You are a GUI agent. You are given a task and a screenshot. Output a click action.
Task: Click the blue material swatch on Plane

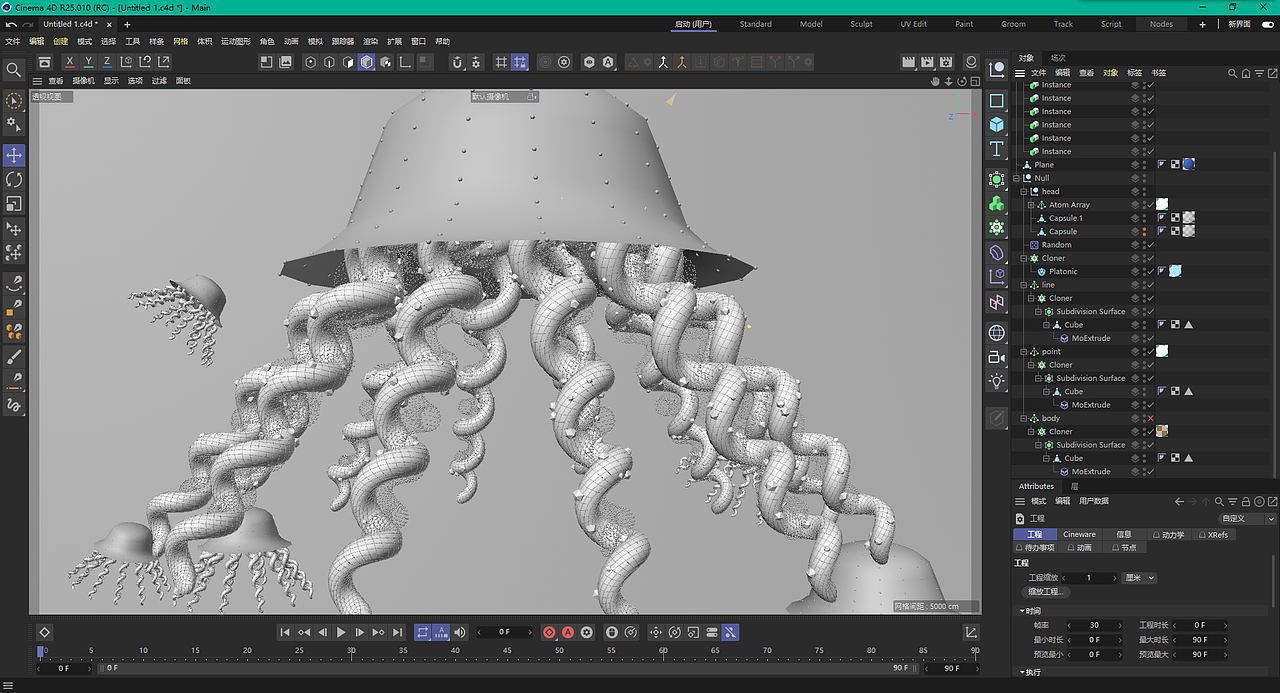tap(1188, 165)
